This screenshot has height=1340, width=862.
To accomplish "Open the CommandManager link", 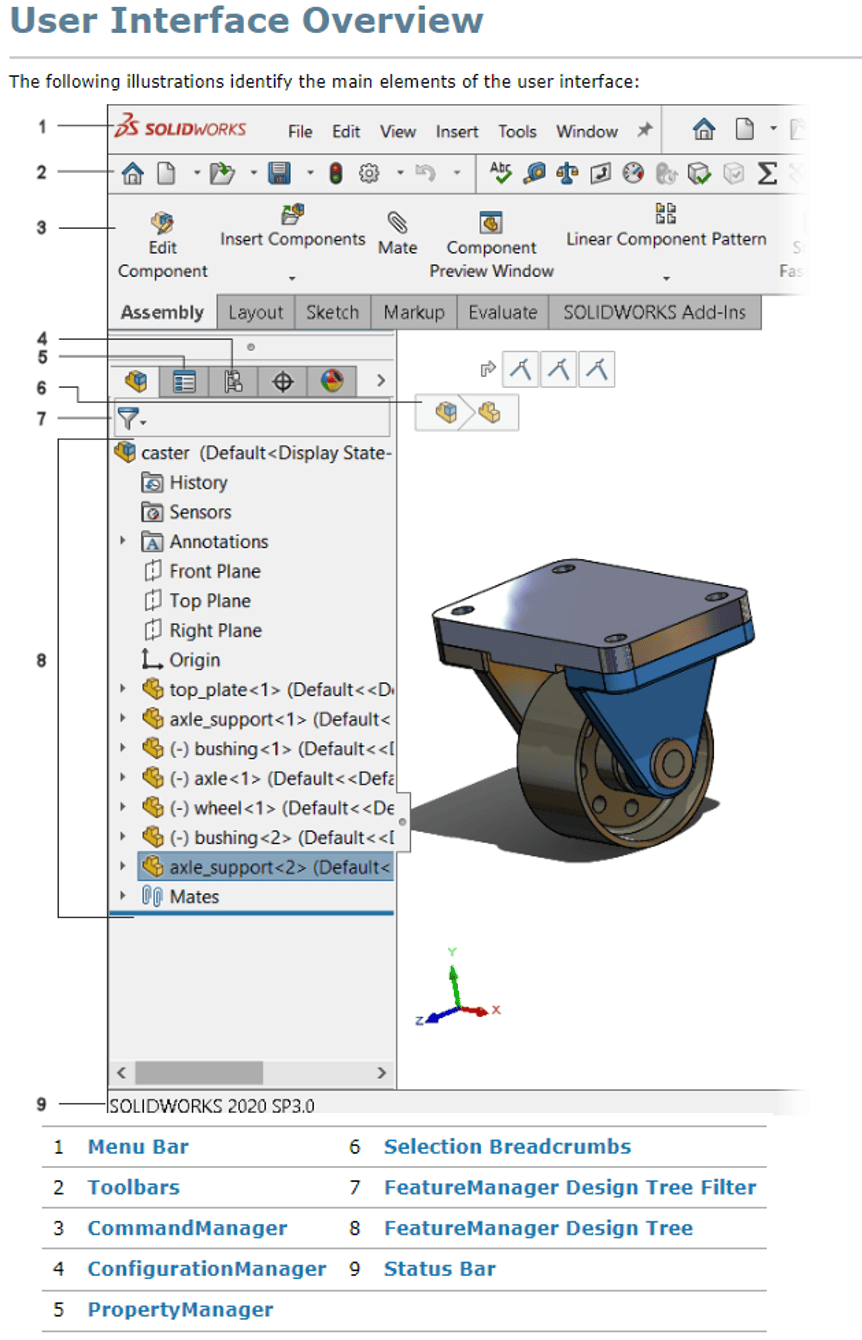I will pyautogui.click(x=187, y=1228).
